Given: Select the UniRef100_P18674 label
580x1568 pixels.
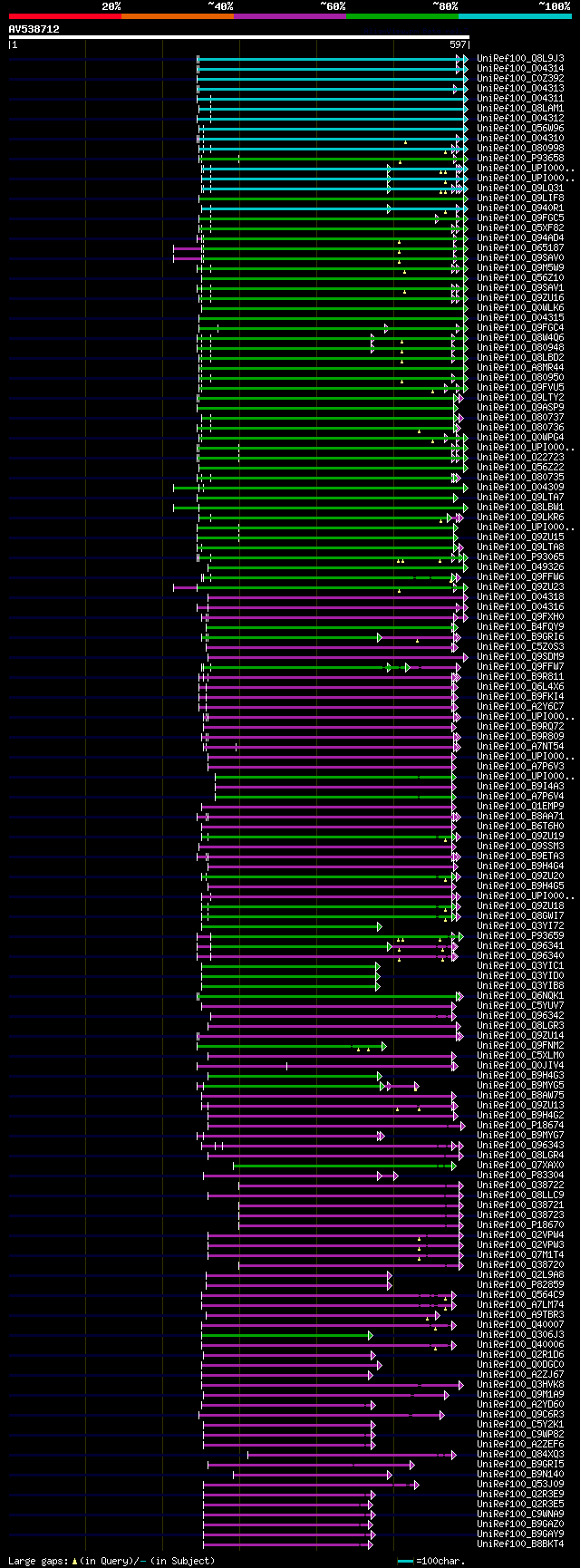Looking at the screenshot, I should (520, 1125).
